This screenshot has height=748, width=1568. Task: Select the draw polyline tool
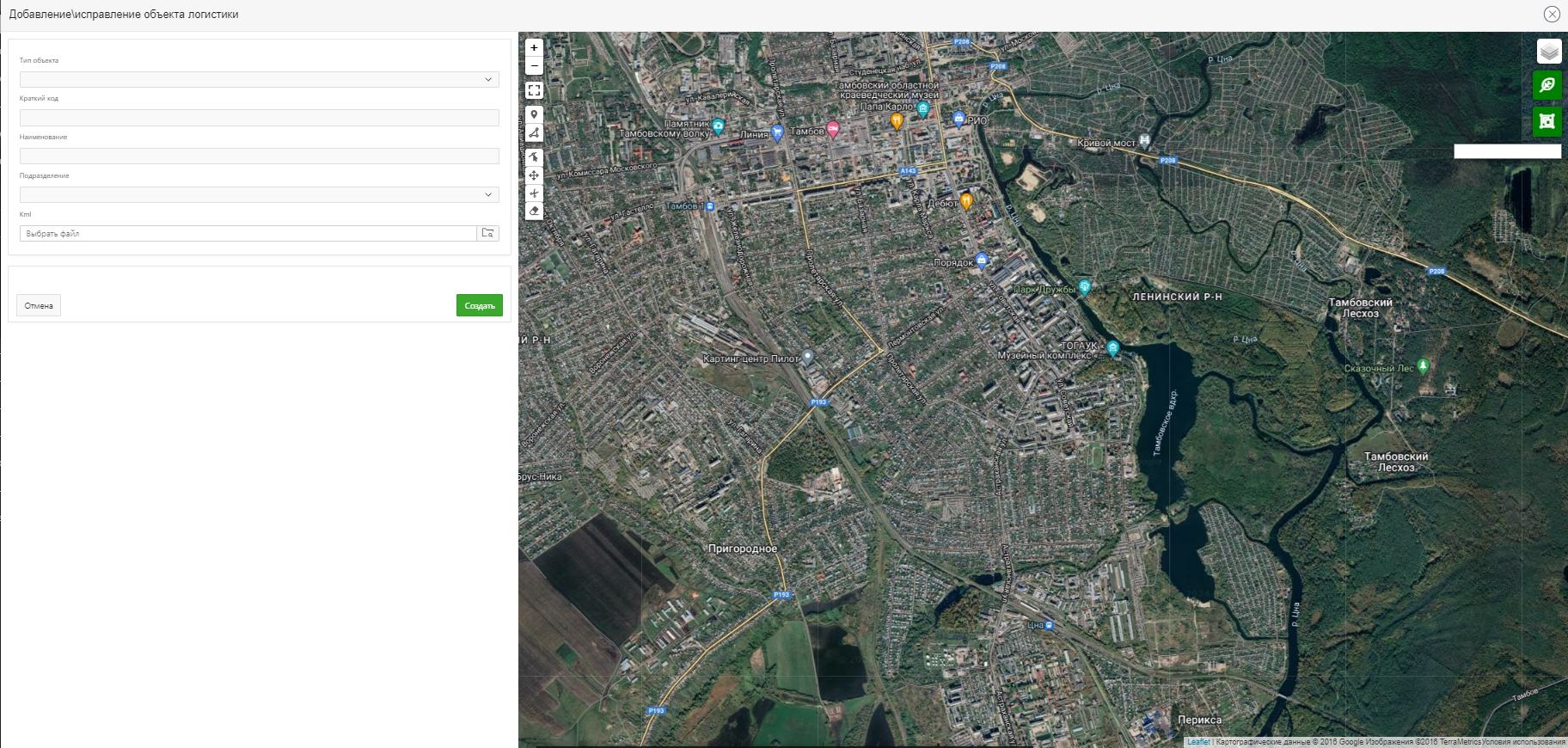pyautogui.click(x=534, y=132)
